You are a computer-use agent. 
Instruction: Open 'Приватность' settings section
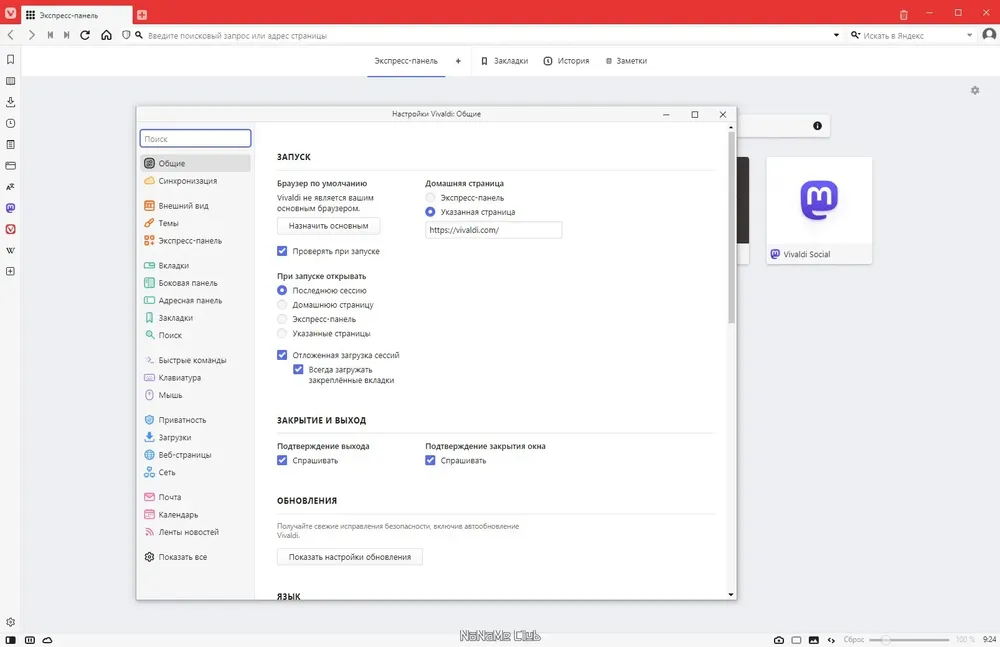point(195,420)
